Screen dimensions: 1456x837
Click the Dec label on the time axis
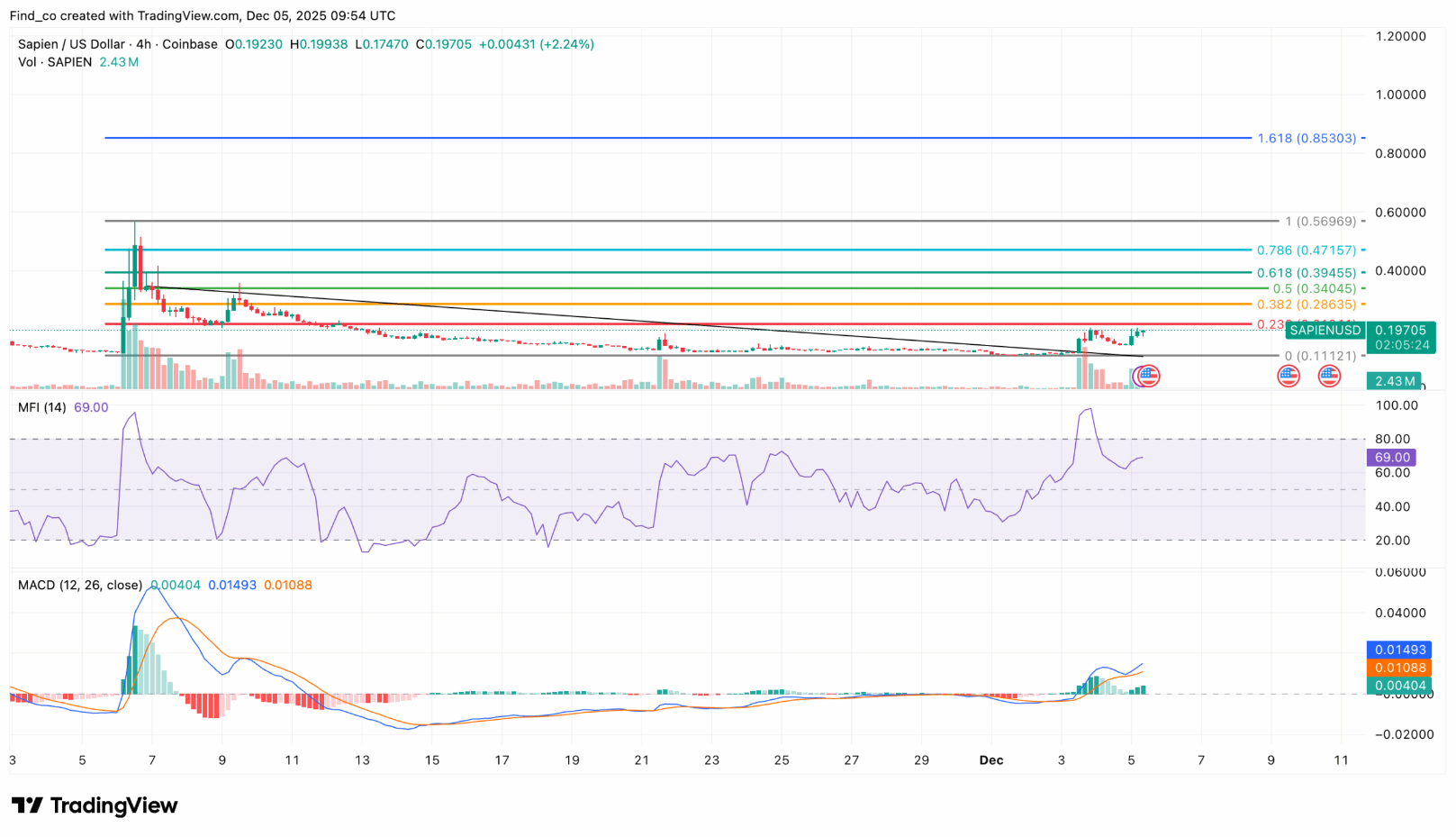(x=990, y=760)
